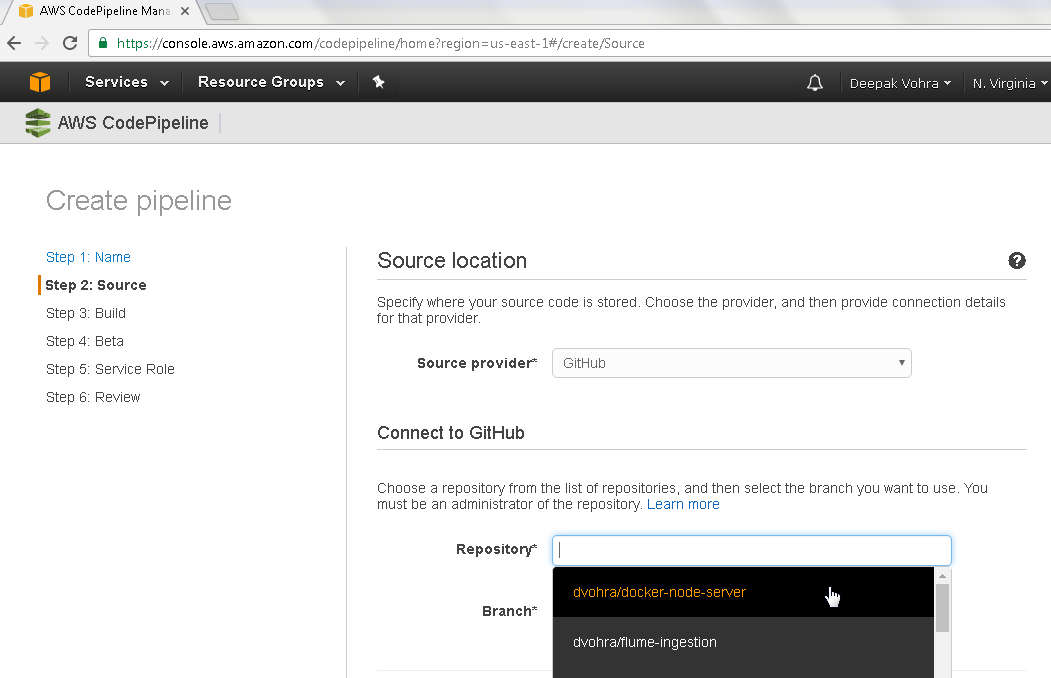Image resolution: width=1051 pixels, height=678 pixels.
Task: Click the Learn more link
Action: tap(683, 504)
